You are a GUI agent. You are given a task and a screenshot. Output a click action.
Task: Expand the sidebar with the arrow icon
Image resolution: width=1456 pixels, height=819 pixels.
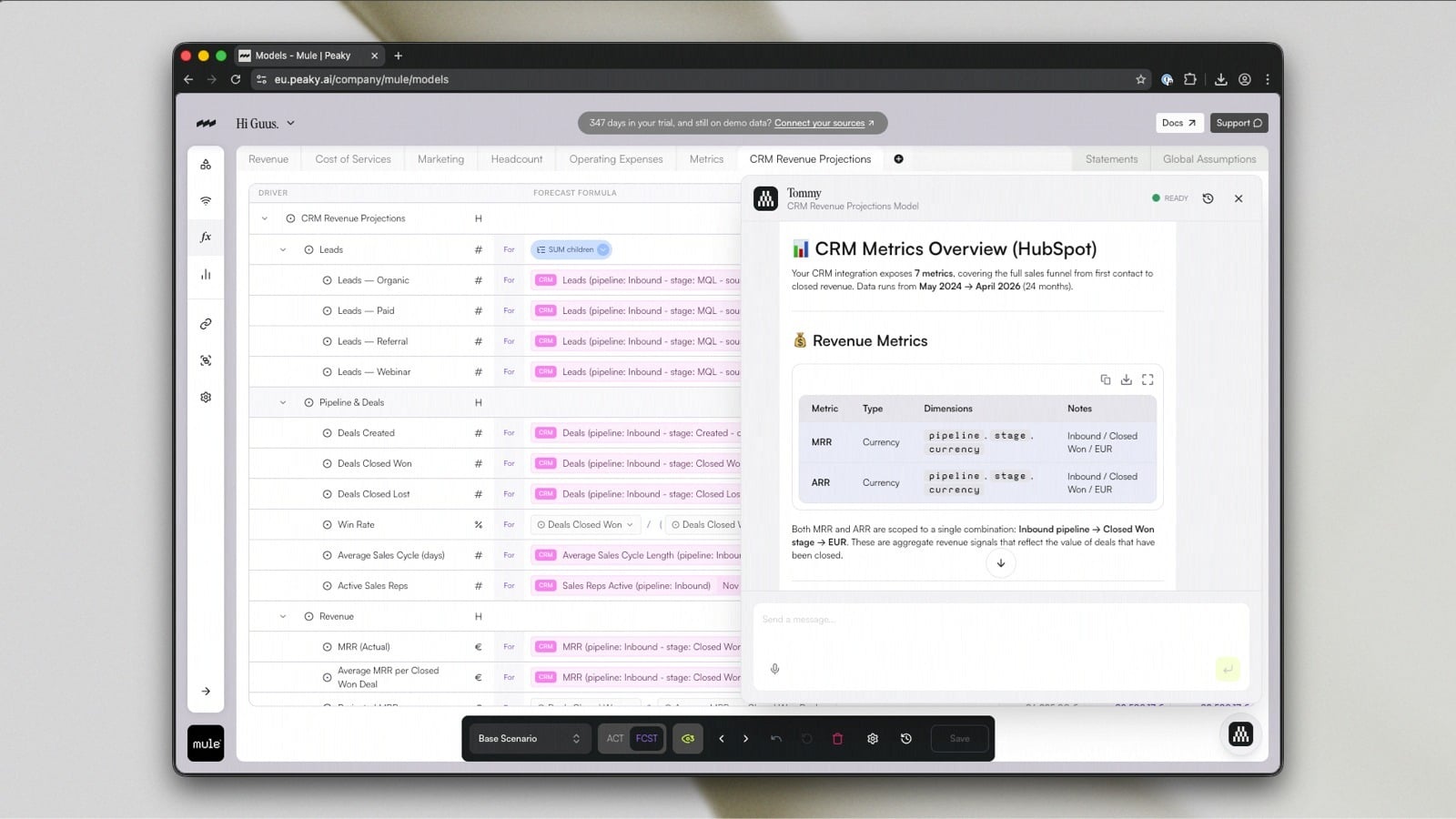[206, 692]
